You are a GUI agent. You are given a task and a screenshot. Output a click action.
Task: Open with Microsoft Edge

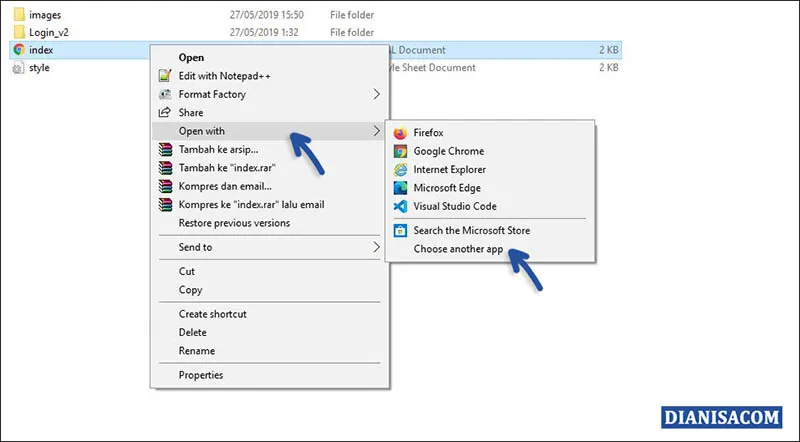pyautogui.click(x=490, y=188)
